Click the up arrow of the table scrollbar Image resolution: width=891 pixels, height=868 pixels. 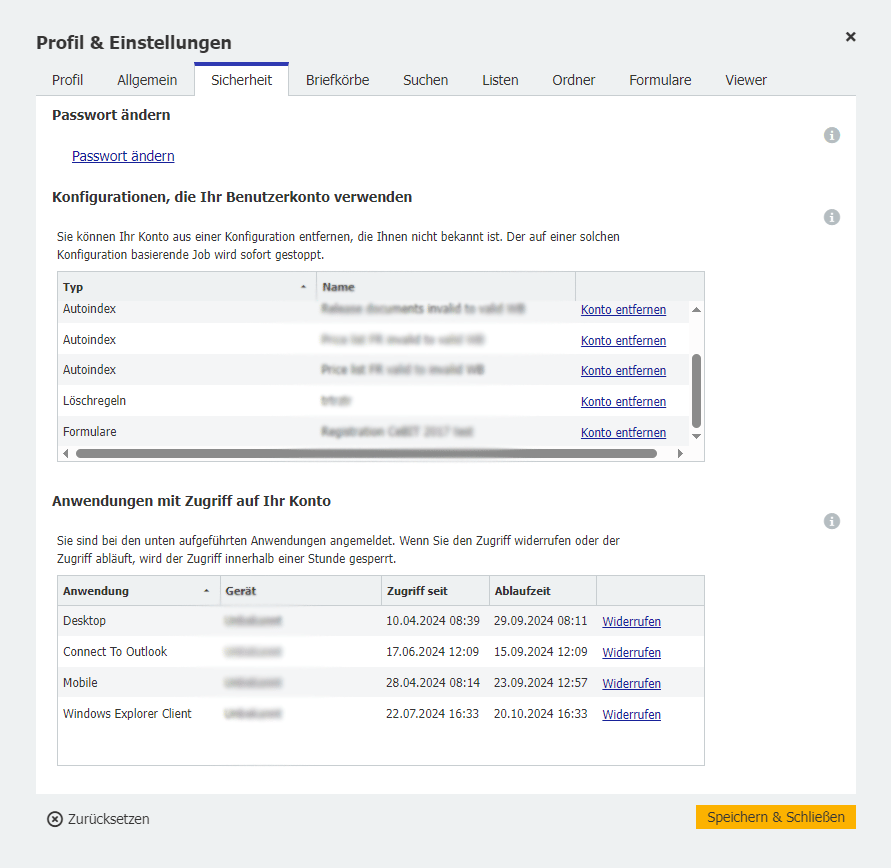(x=696, y=310)
